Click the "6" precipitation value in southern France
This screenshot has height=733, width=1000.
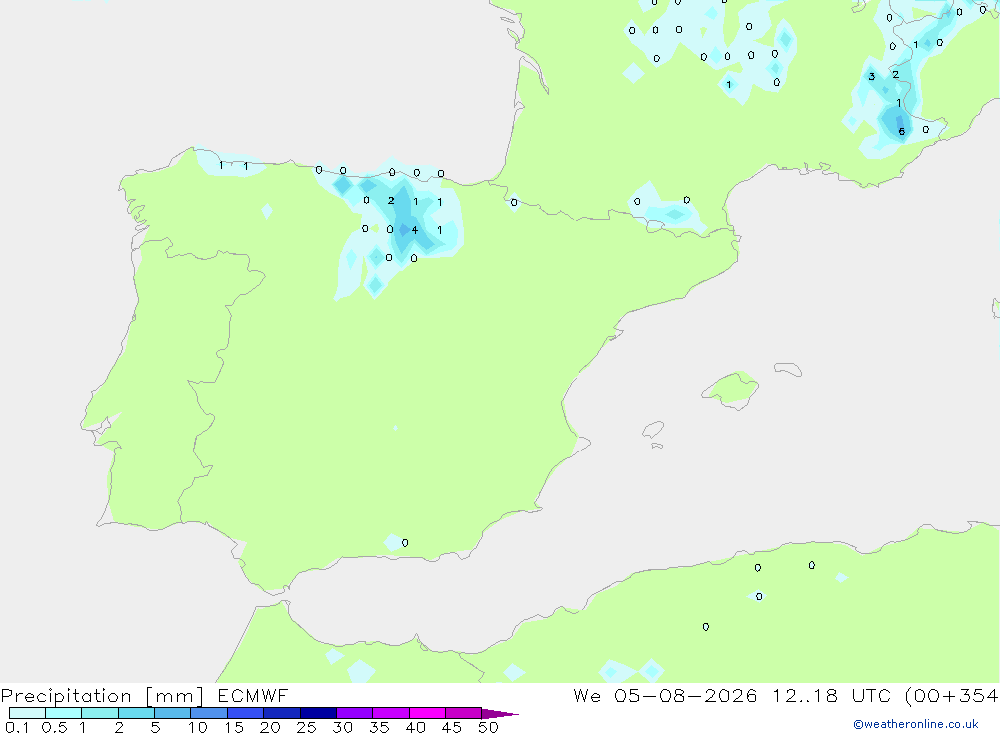click(901, 131)
